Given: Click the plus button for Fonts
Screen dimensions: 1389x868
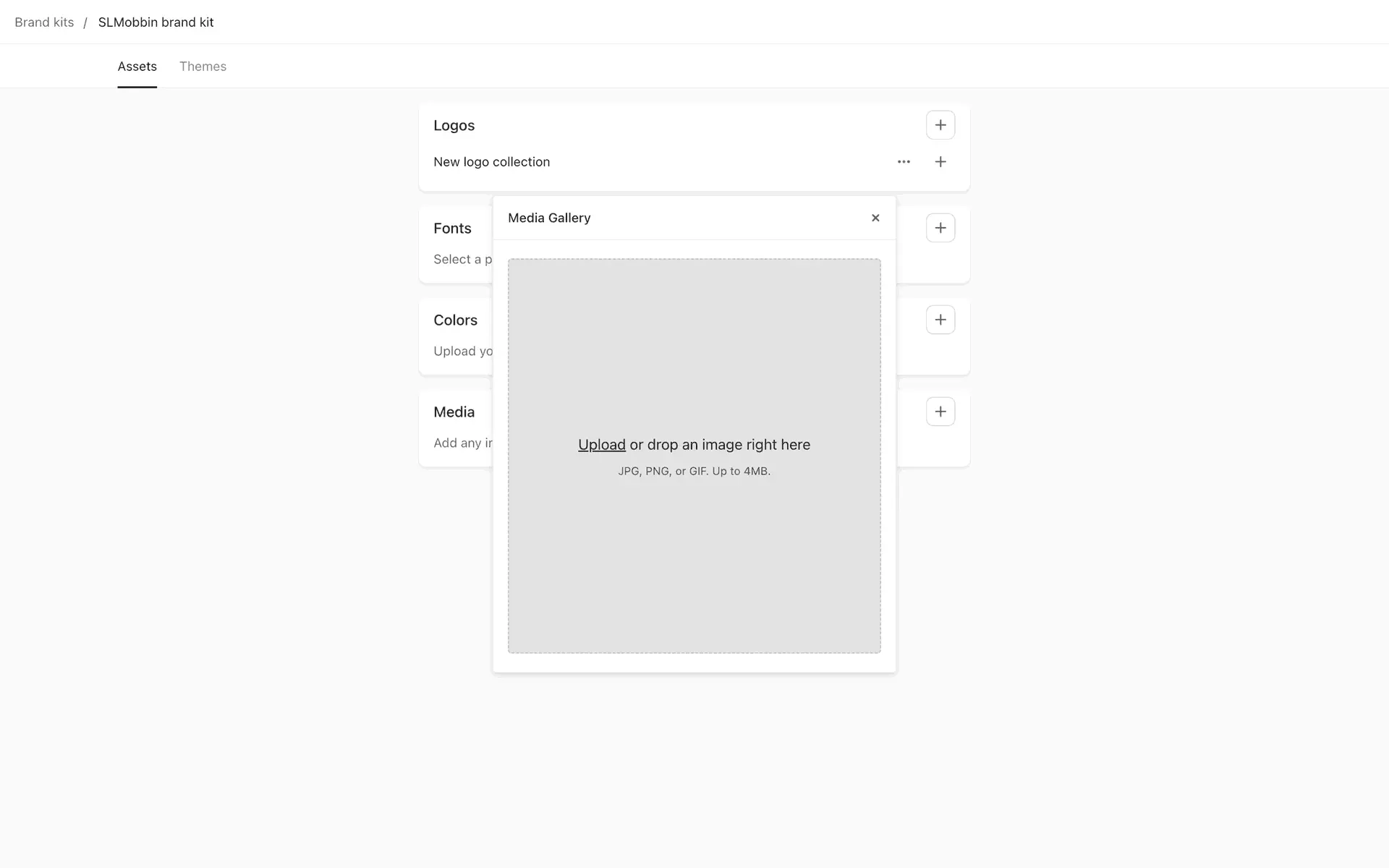Looking at the screenshot, I should tap(940, 228).
